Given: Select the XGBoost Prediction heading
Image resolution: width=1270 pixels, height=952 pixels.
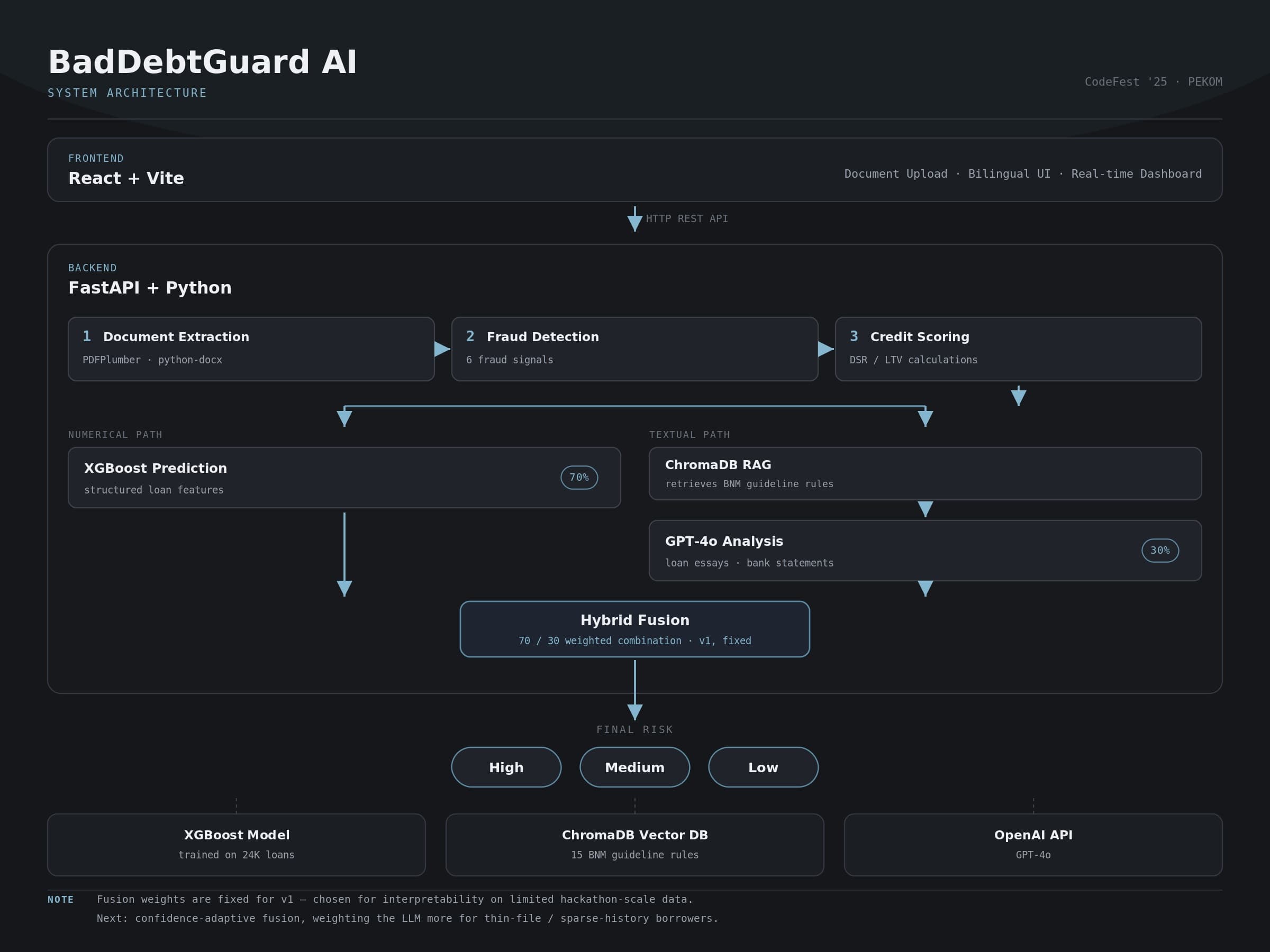Looking at the screenshot, I should (156, 468).
